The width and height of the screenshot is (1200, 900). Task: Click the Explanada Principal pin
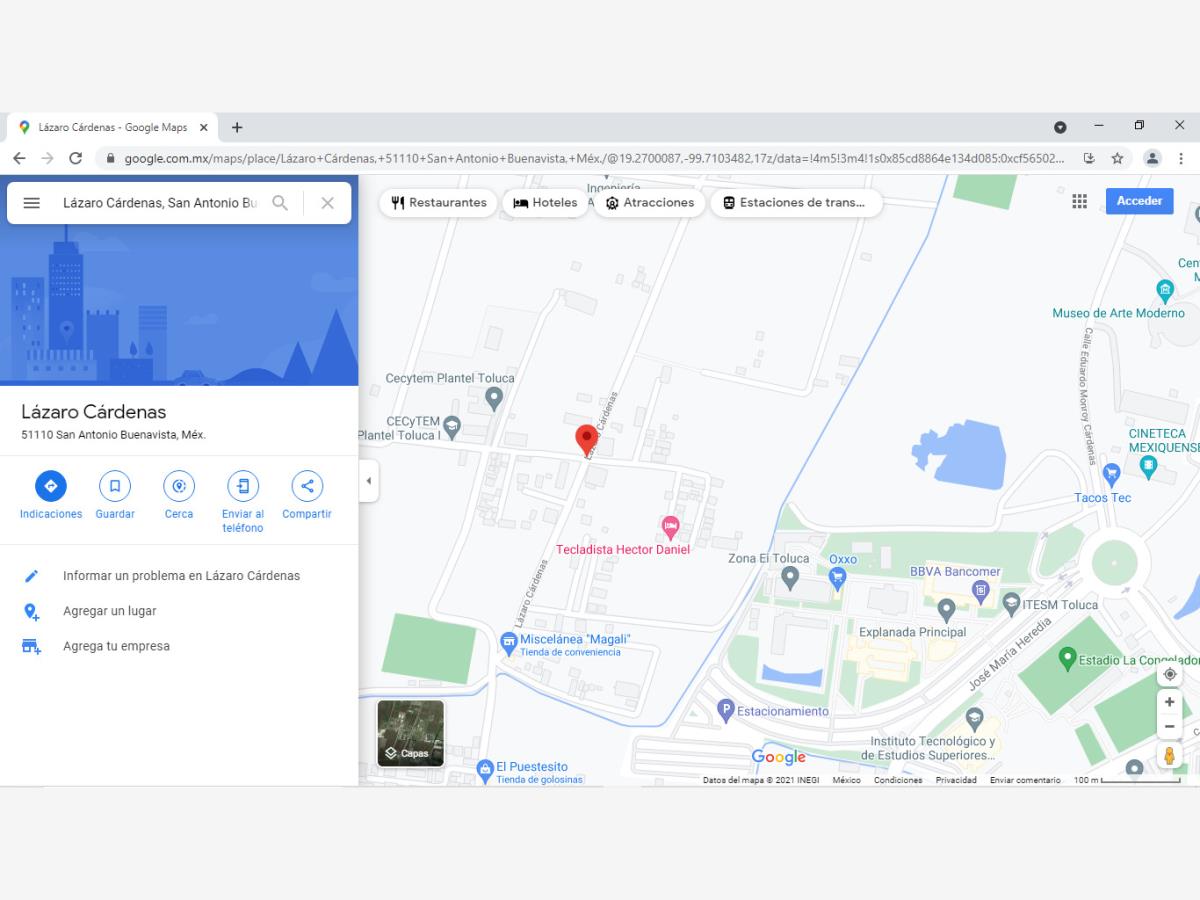946,609
